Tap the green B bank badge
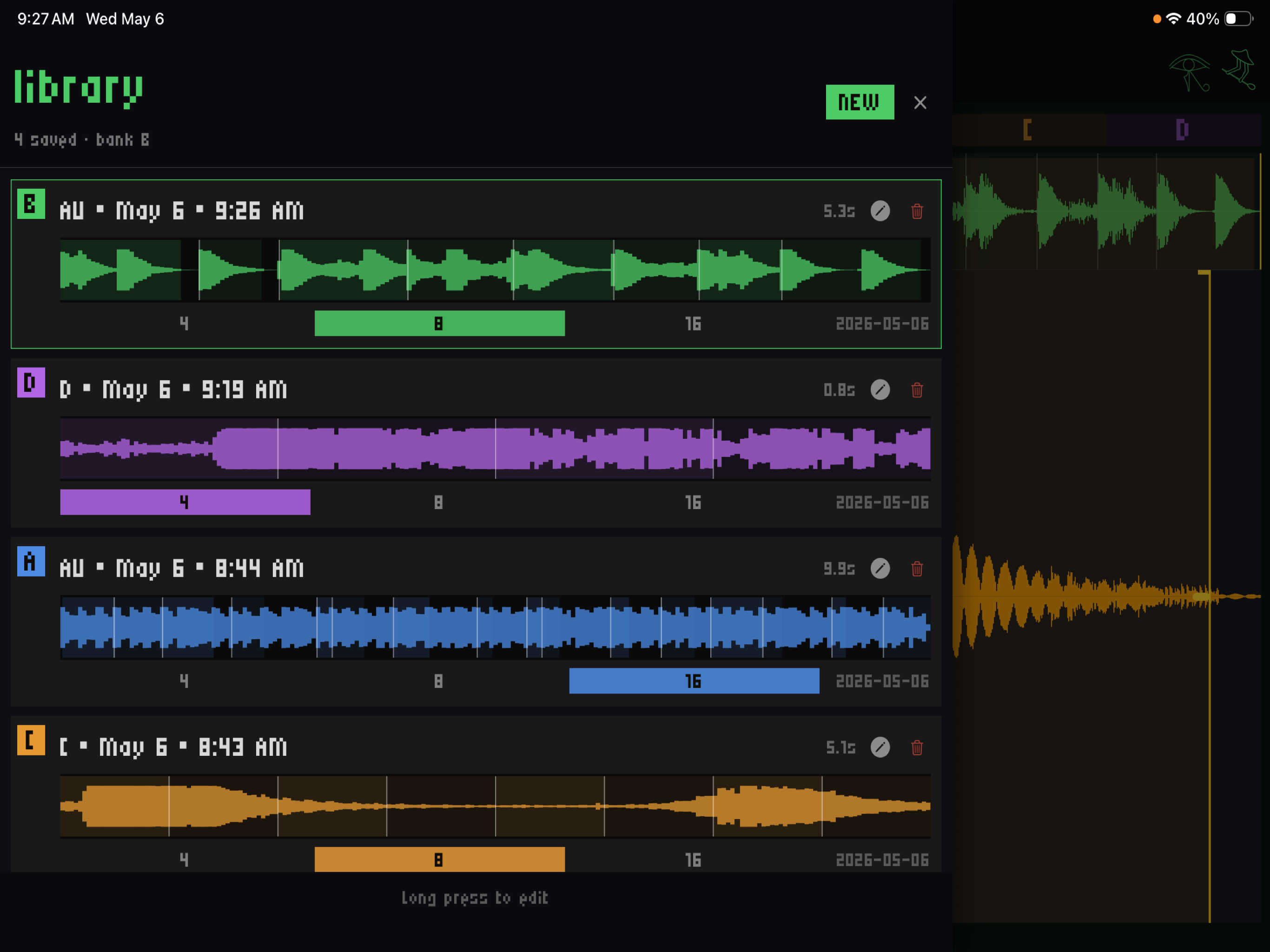Screen dimensions: 1270x952 [x=31, y=204]
